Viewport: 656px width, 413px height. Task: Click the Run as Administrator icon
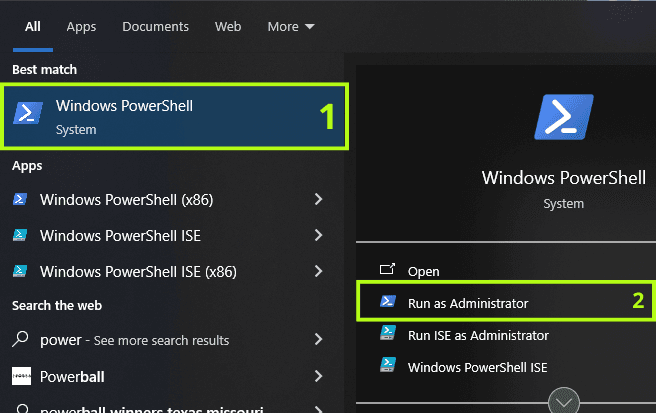(x=388, y=301)
